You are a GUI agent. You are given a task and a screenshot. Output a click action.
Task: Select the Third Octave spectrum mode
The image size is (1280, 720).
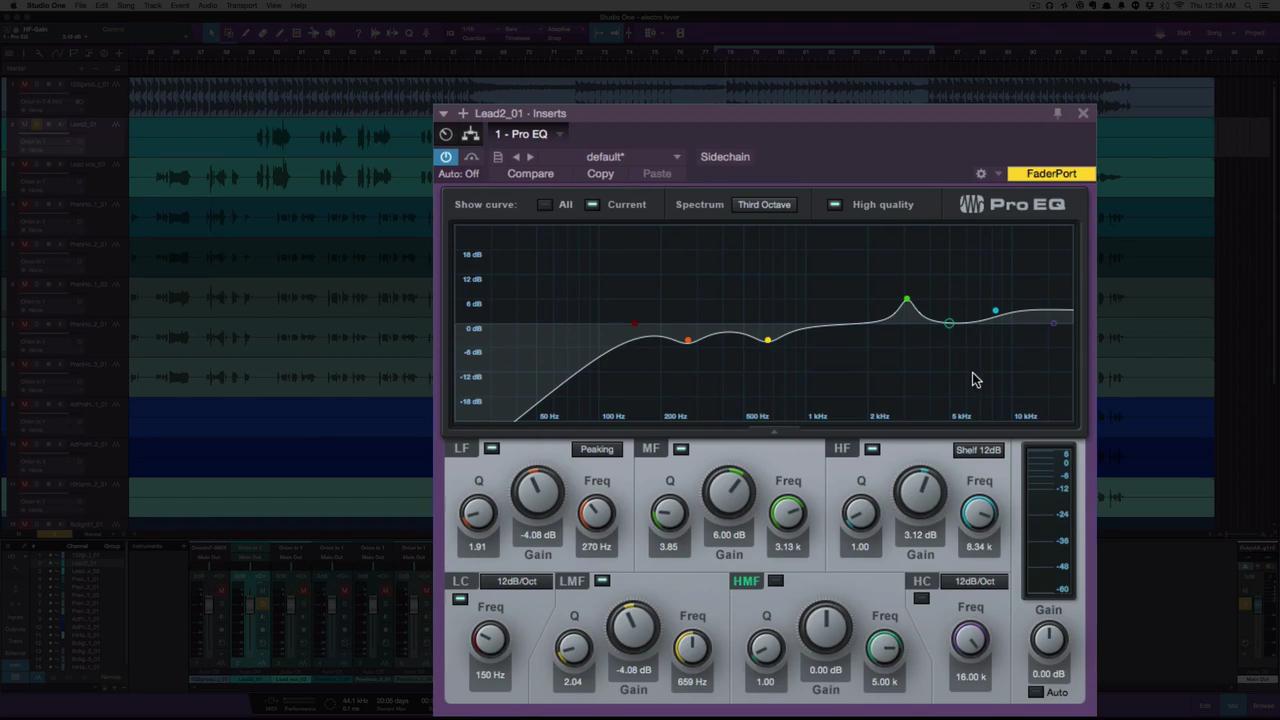point(764,204)
